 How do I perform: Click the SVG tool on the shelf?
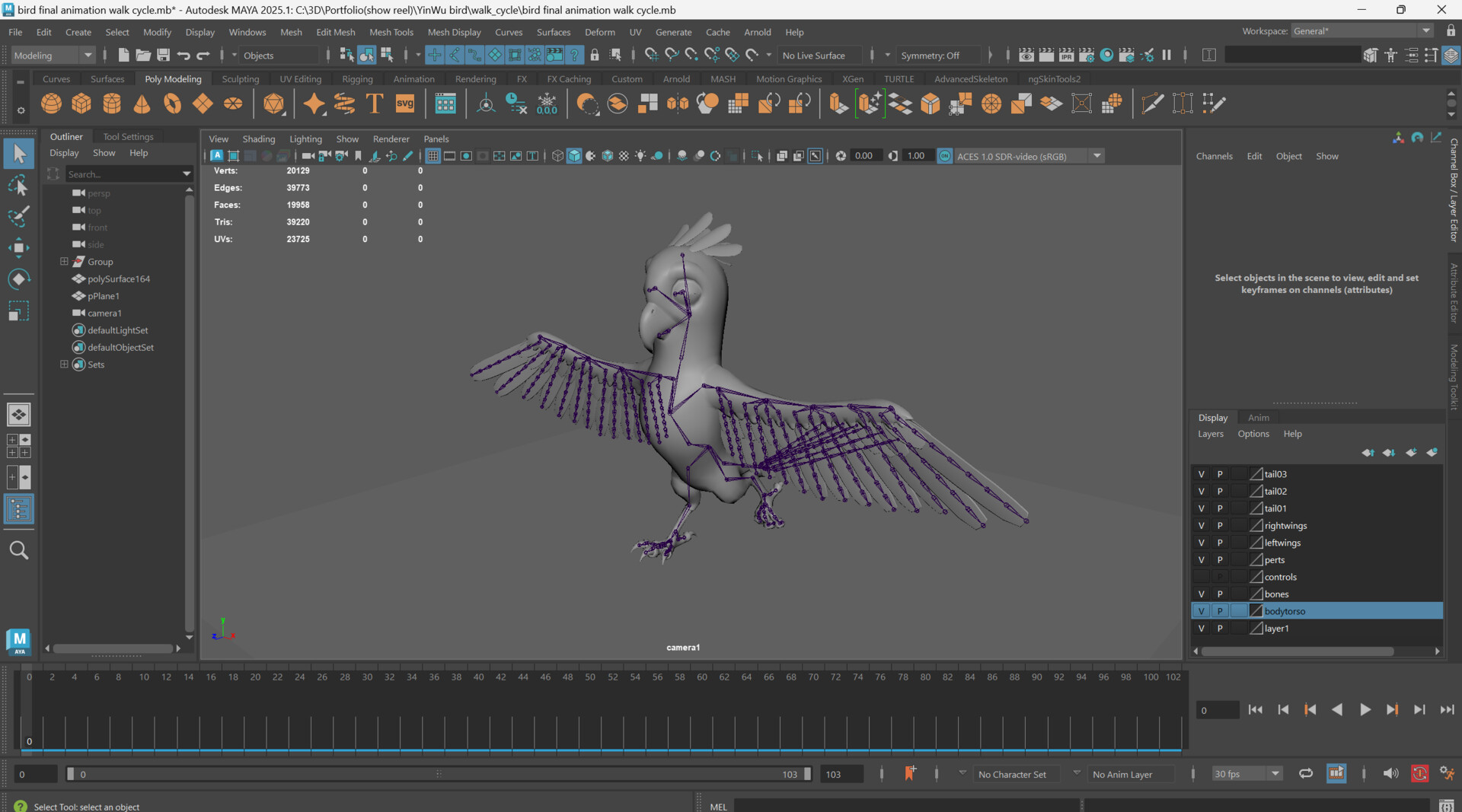[404, 103]
